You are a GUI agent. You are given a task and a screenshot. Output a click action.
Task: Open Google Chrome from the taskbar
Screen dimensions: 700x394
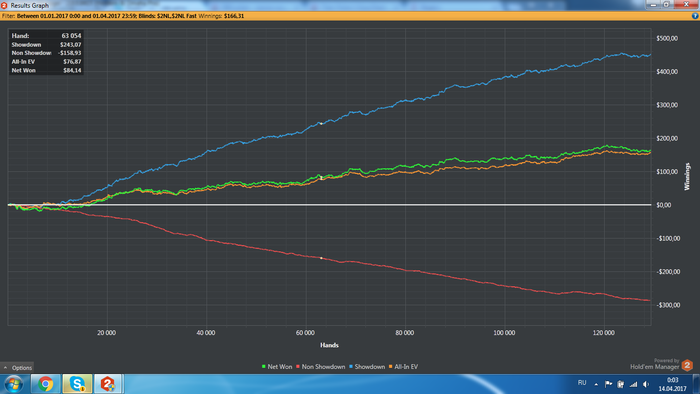pos(45,384)
